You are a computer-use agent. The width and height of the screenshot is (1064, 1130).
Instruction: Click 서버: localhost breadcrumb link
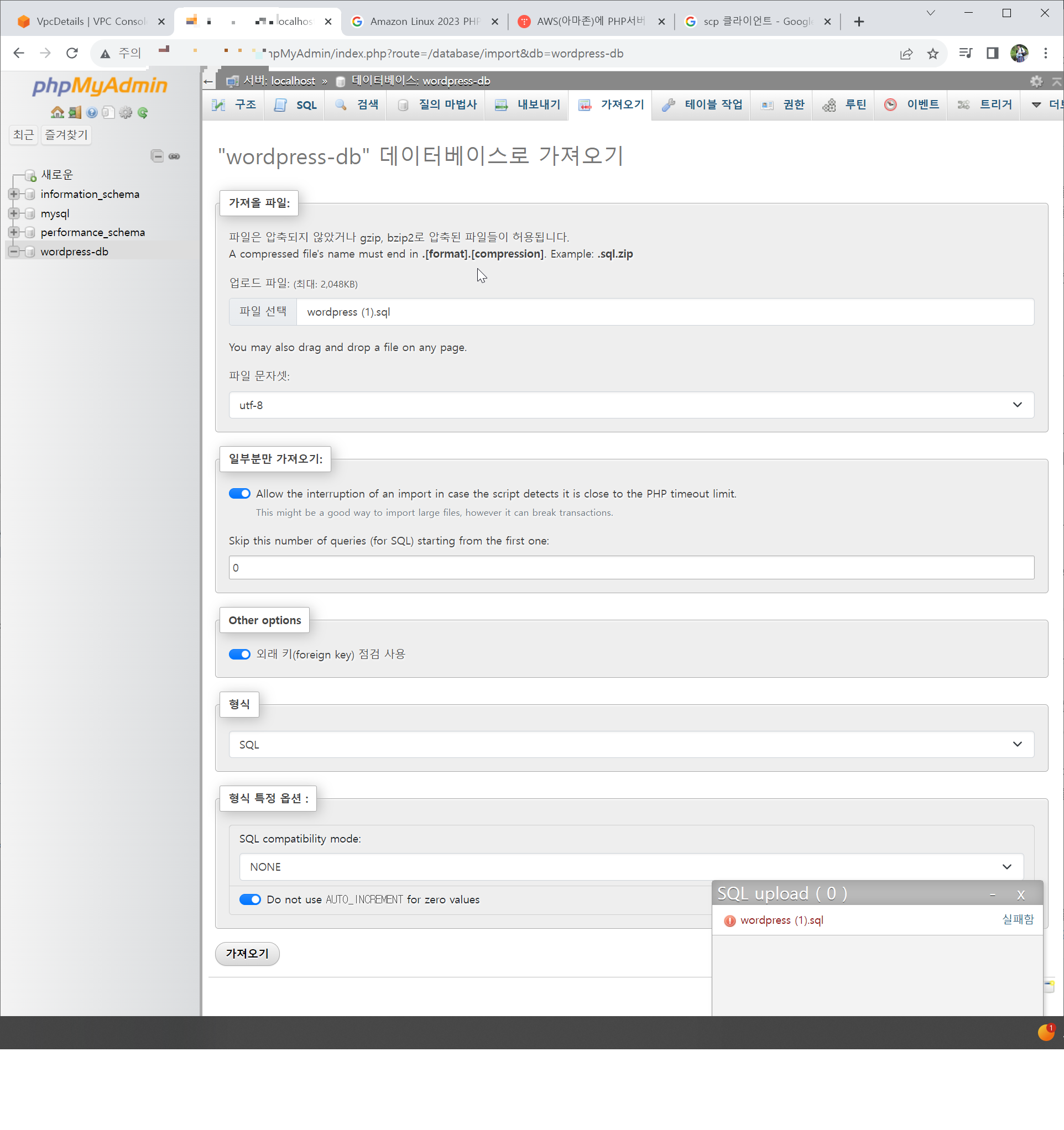[x=279, y=81]
